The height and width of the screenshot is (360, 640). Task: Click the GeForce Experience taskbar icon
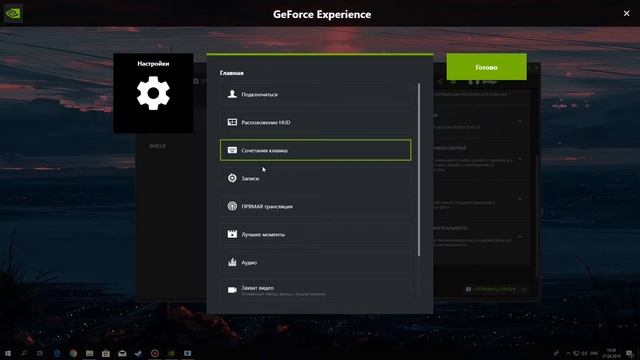(171, 353)
